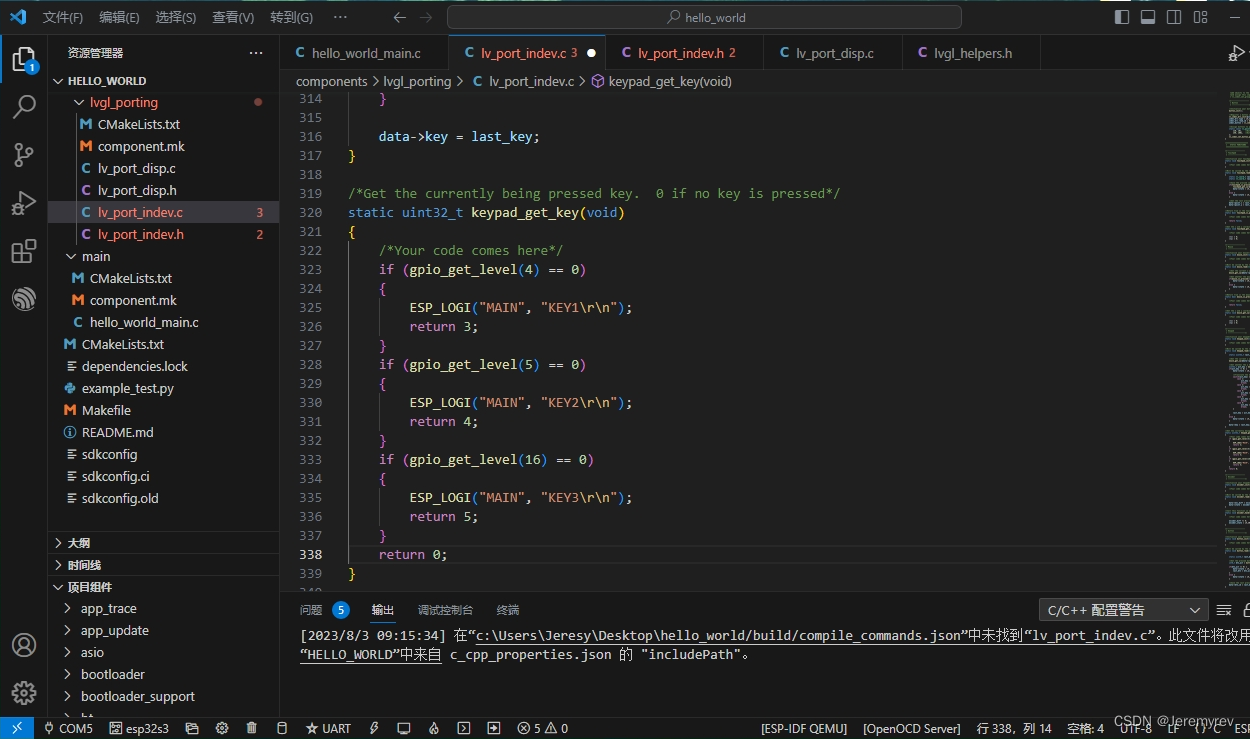Click the ESP-IDF flash lightning icon
This screenshot has height=739, width=1250.
point(374,728)
